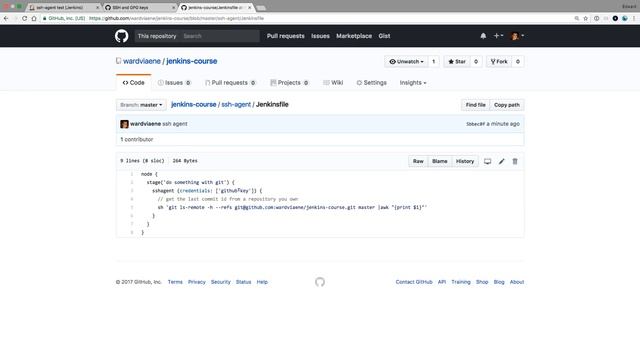Open the user avatar menu in header

pyautogui.click(x=518, y=36)
